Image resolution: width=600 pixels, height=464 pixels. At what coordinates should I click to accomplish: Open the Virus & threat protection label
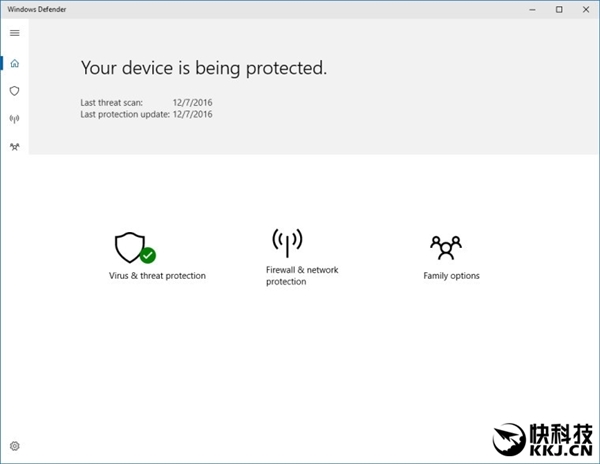157,276
